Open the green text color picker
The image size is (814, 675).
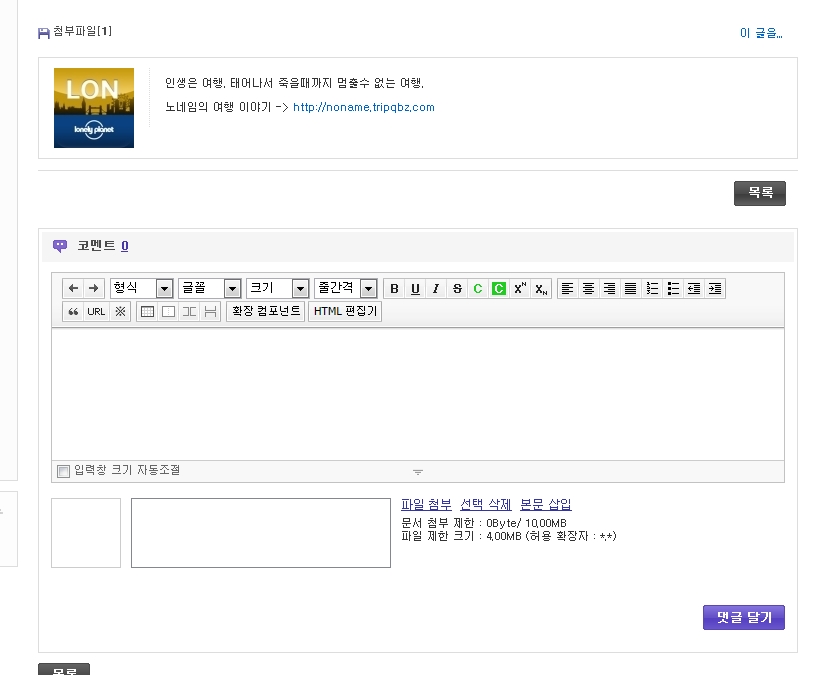click(x=478, y=289)
